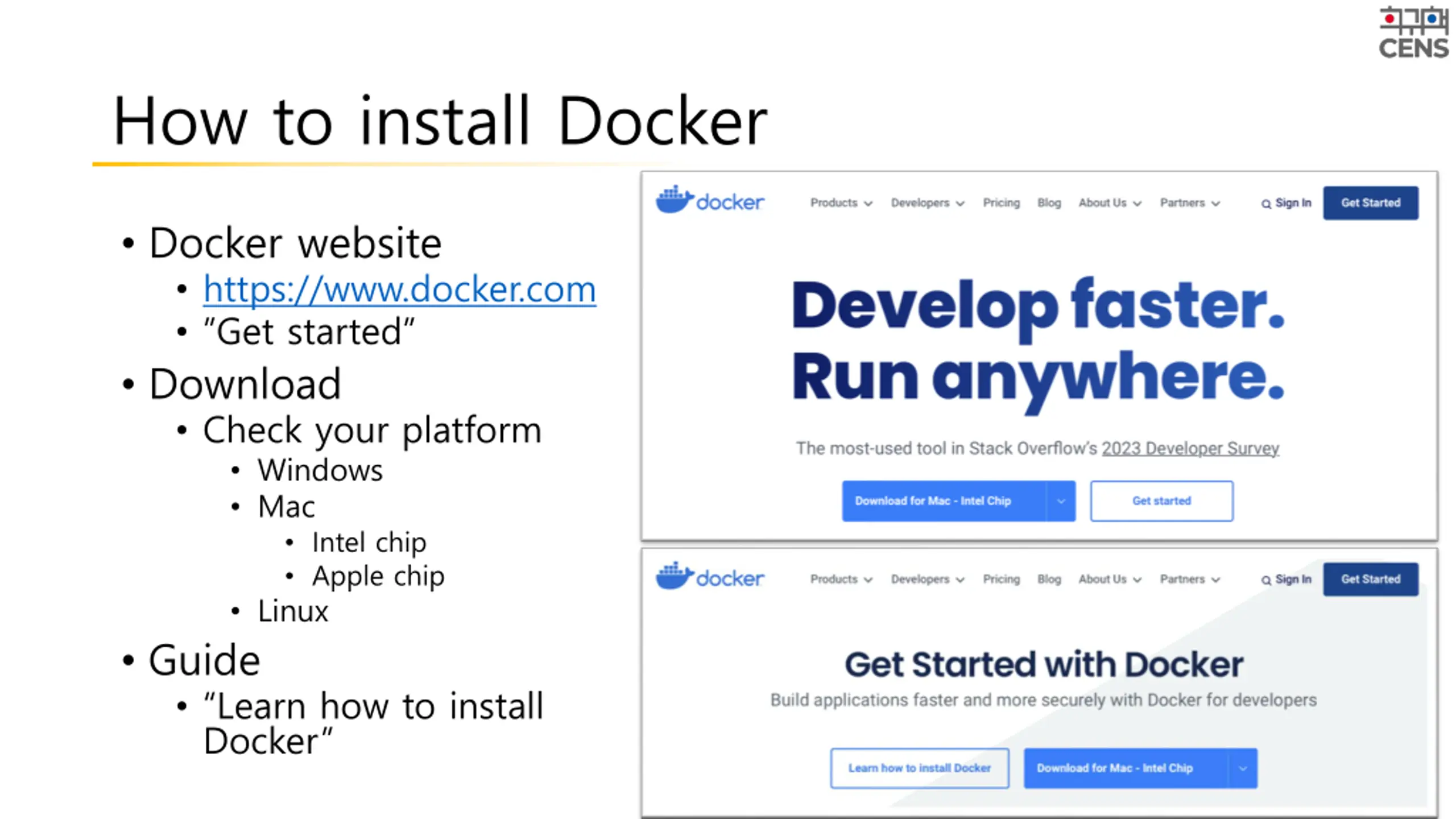Click Sign In in the top navbar
This screenshot has height=819, width=1456.
1293,203
